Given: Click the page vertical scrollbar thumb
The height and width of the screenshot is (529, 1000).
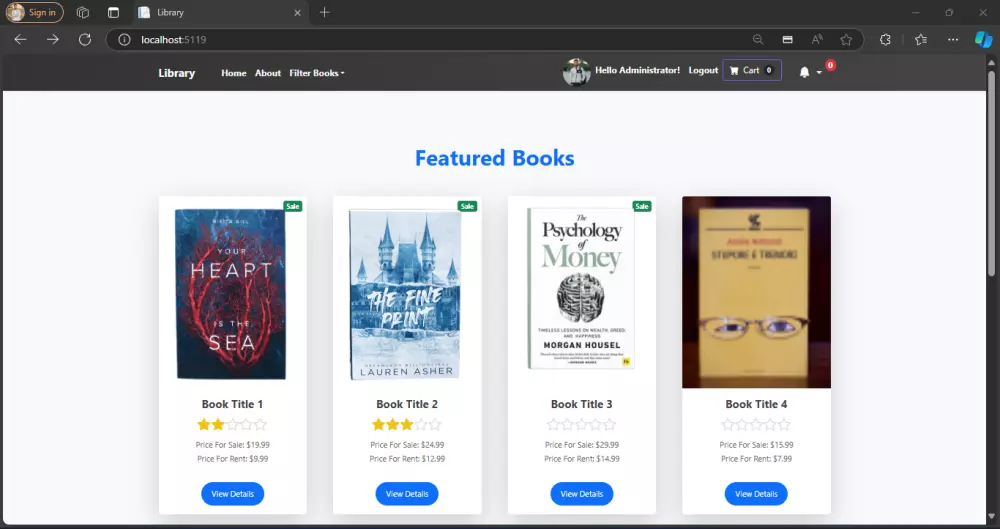Looking at the screenshot, I should point(991,172).
